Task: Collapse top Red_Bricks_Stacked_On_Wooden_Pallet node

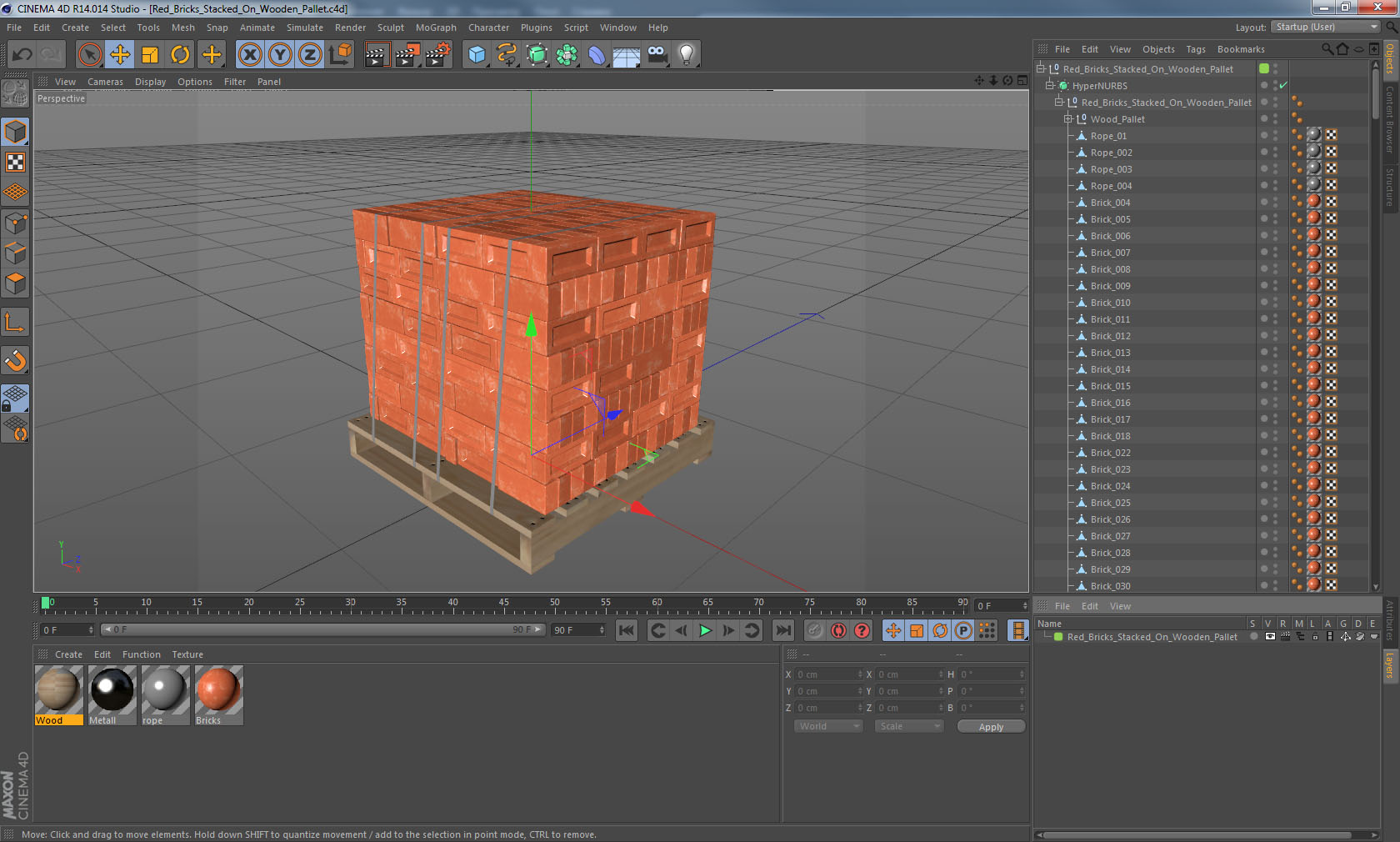Action: pyautogui.click(x=1041, y=69)
